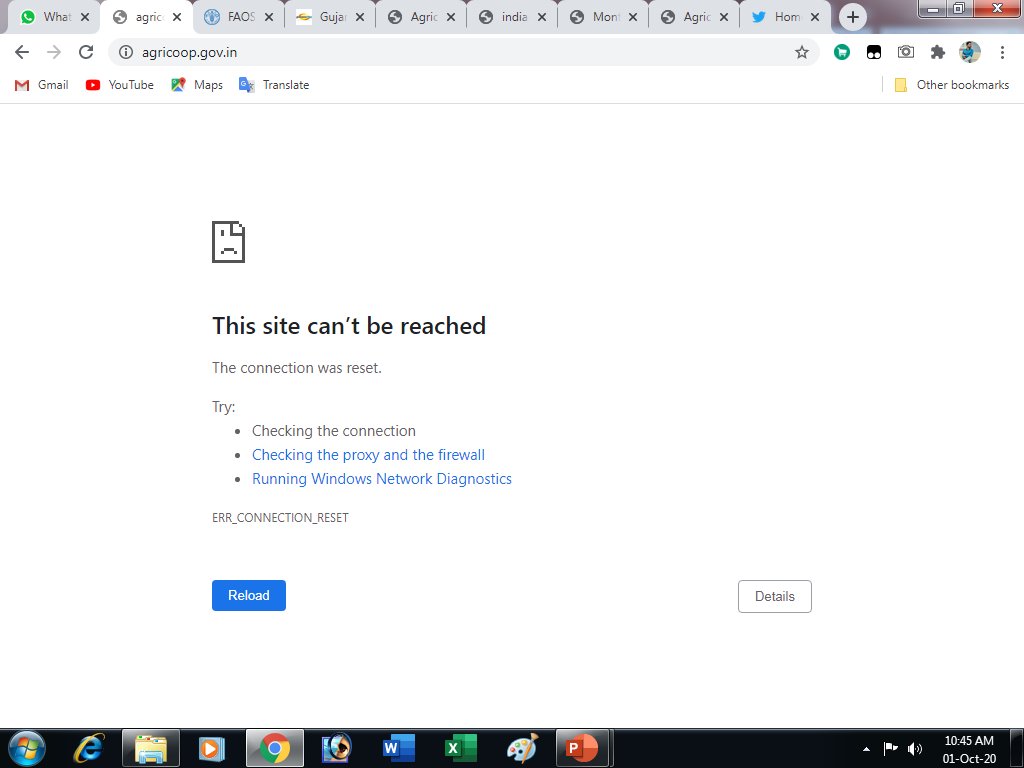Launch Internet Explorer from taskbar
The image size is (1024, 768).
89,748
